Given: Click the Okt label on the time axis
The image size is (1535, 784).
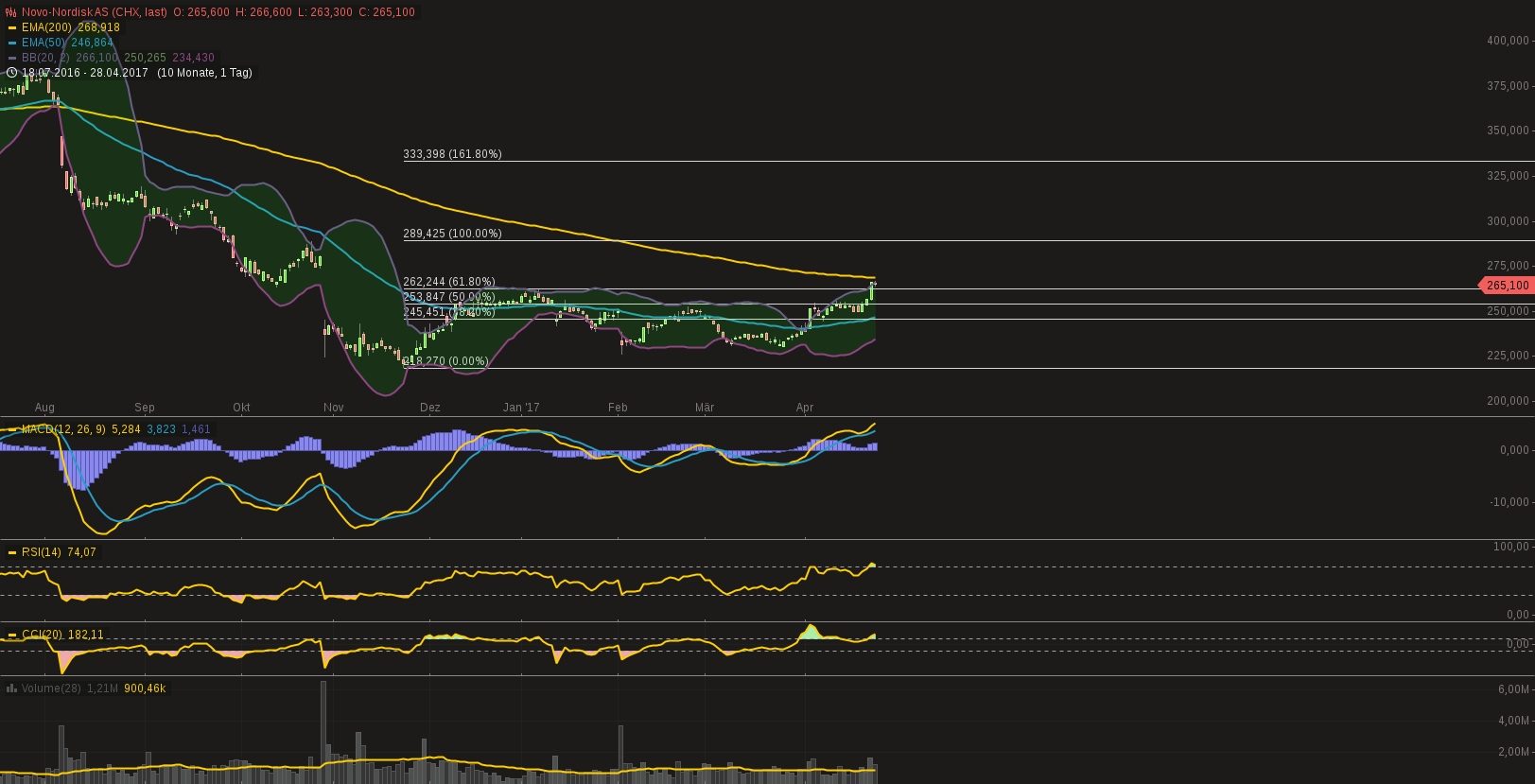Looking at the screenshot, I should (x=242, y=408).
